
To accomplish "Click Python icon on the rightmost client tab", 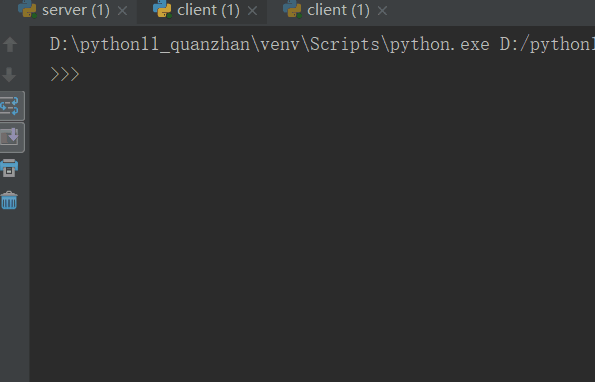I will [x=292, y=9].
